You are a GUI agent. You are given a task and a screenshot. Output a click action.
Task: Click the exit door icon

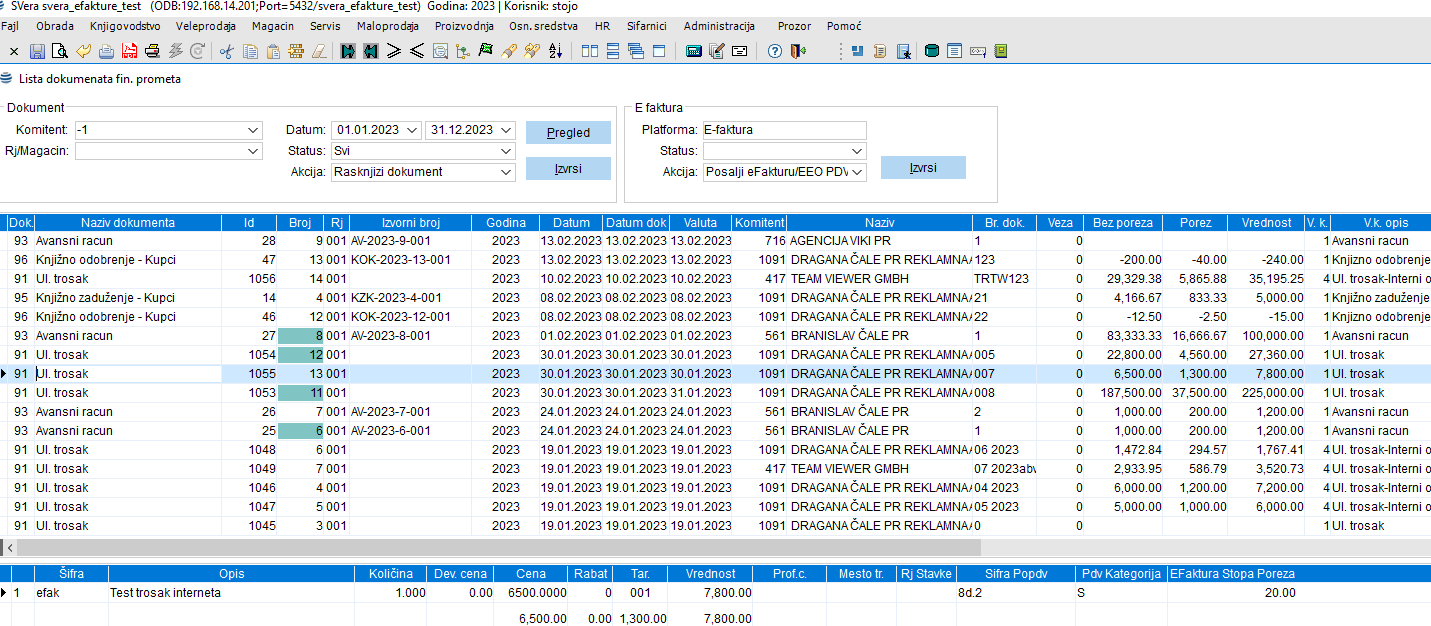point(797,51)
